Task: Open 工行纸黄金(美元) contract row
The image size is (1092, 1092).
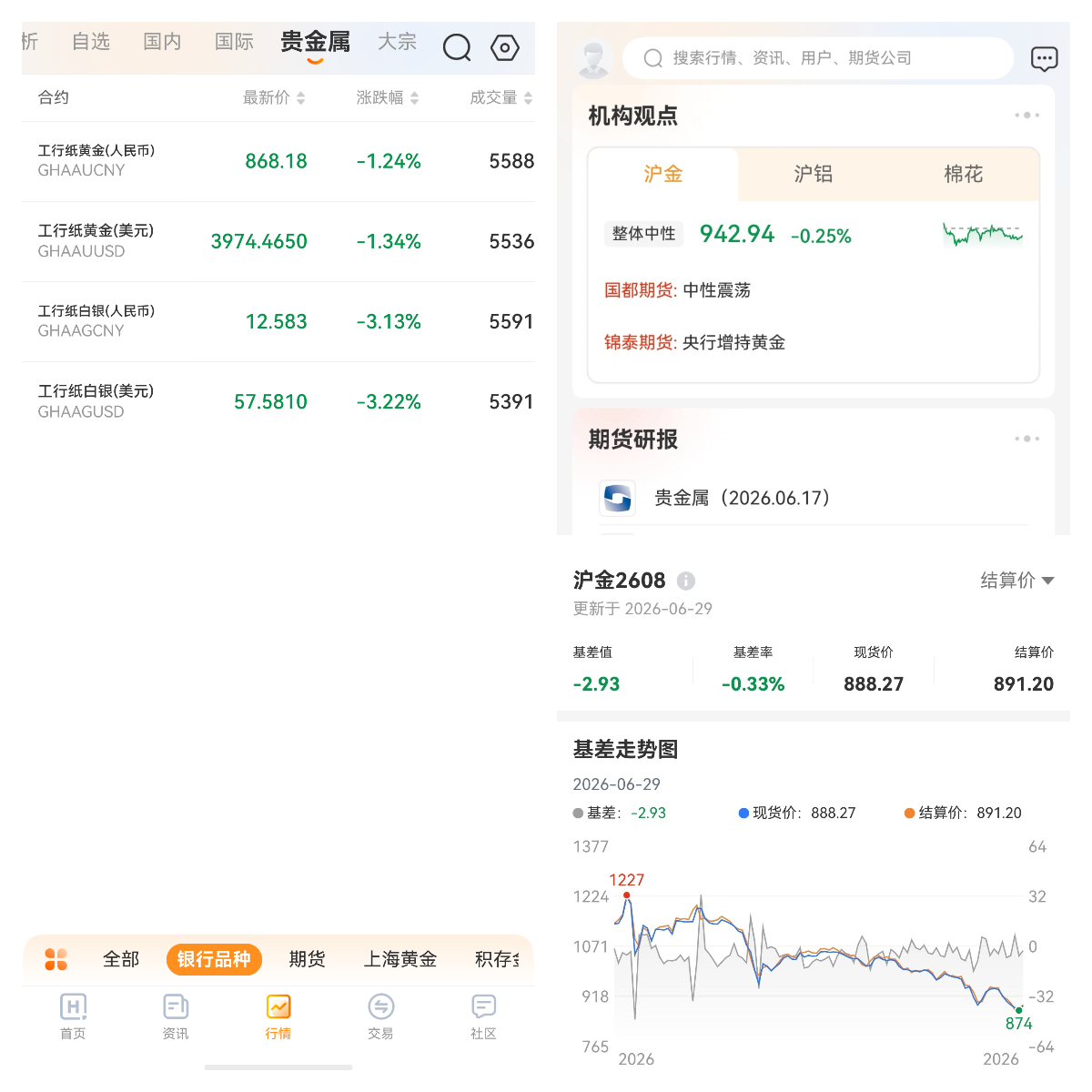Action: [278, 241]
